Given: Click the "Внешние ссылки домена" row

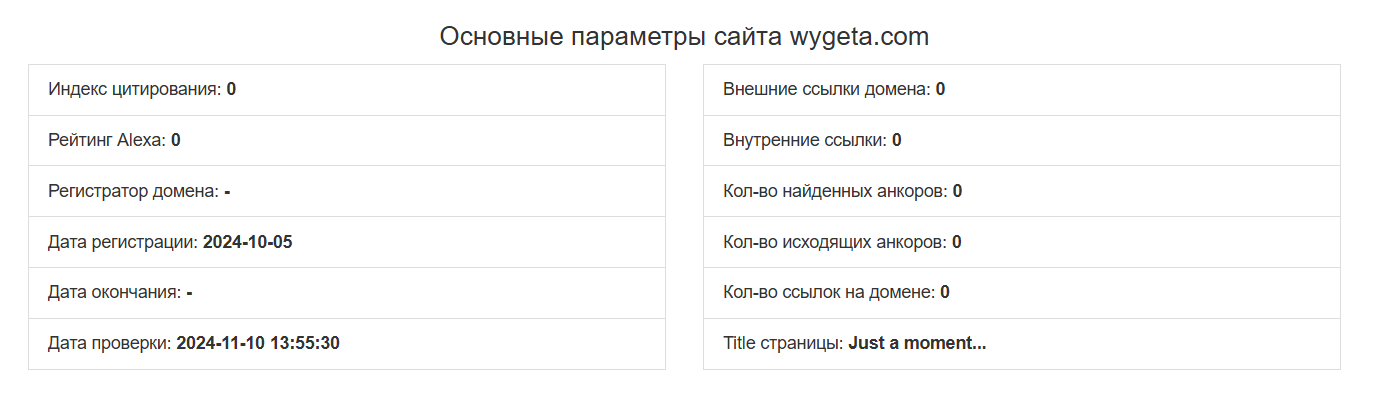Looking at the screenshot, I should pyautogui.click(x=1021, y=90).
